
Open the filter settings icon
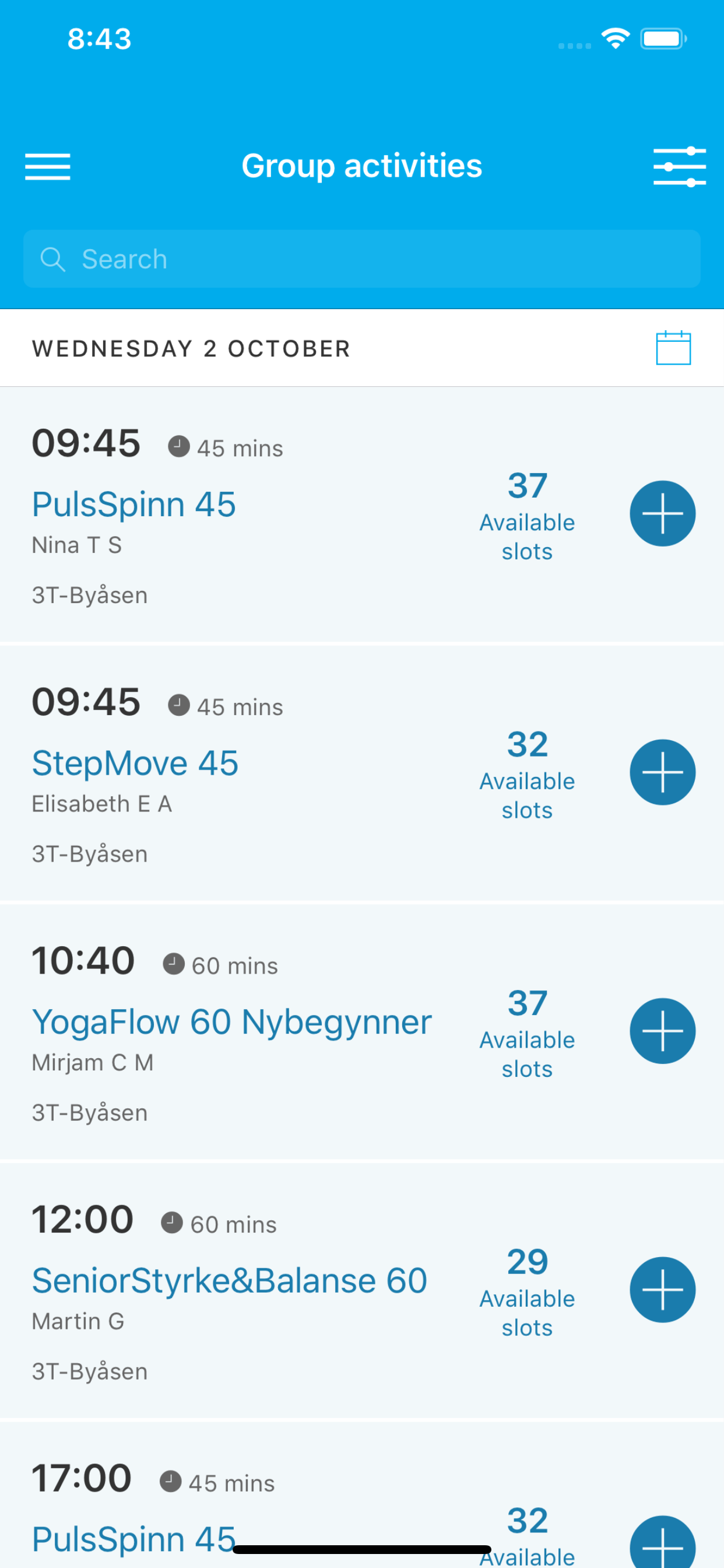click(679, 166)
